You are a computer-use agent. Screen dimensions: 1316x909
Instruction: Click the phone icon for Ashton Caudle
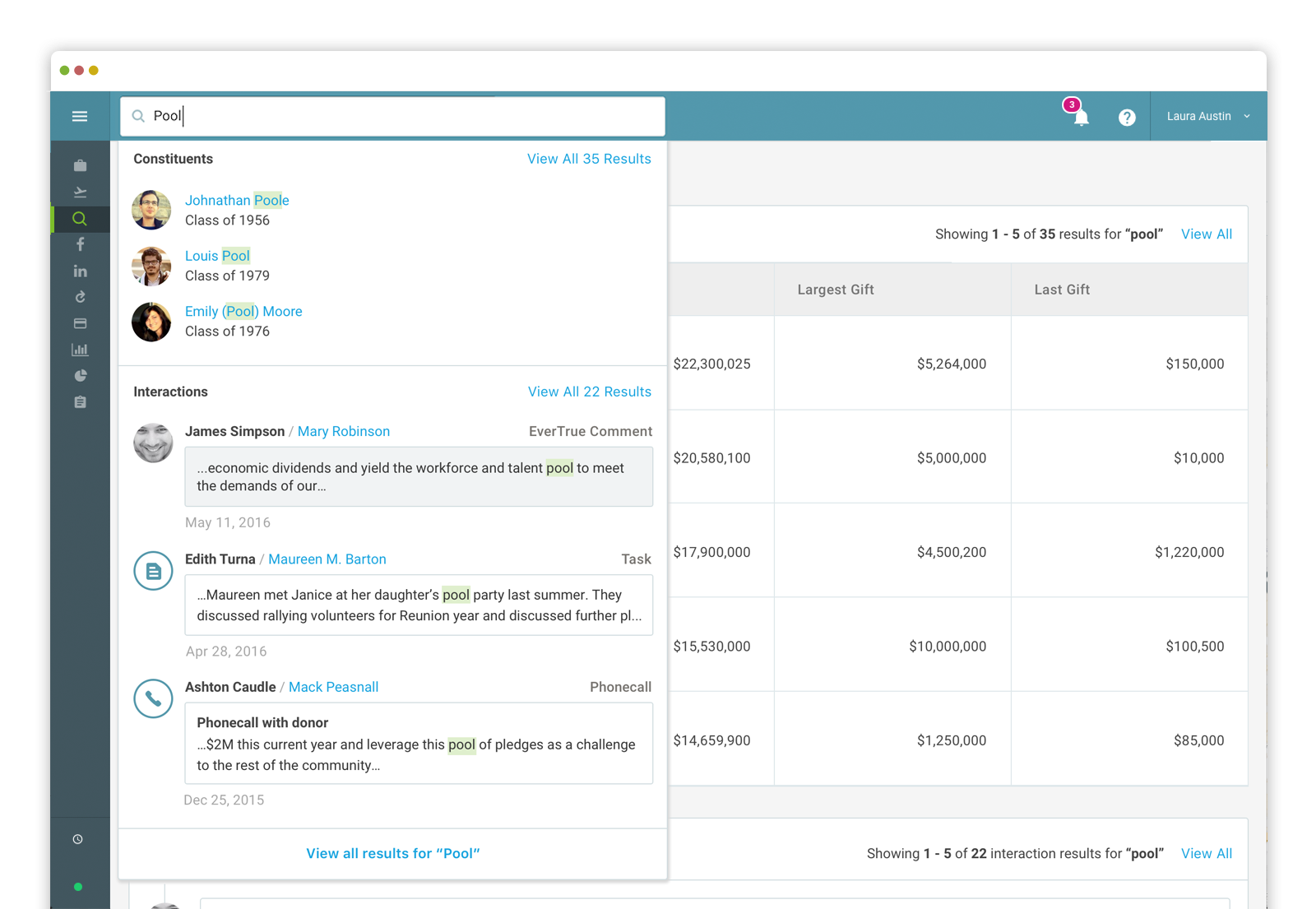(153, 698)
